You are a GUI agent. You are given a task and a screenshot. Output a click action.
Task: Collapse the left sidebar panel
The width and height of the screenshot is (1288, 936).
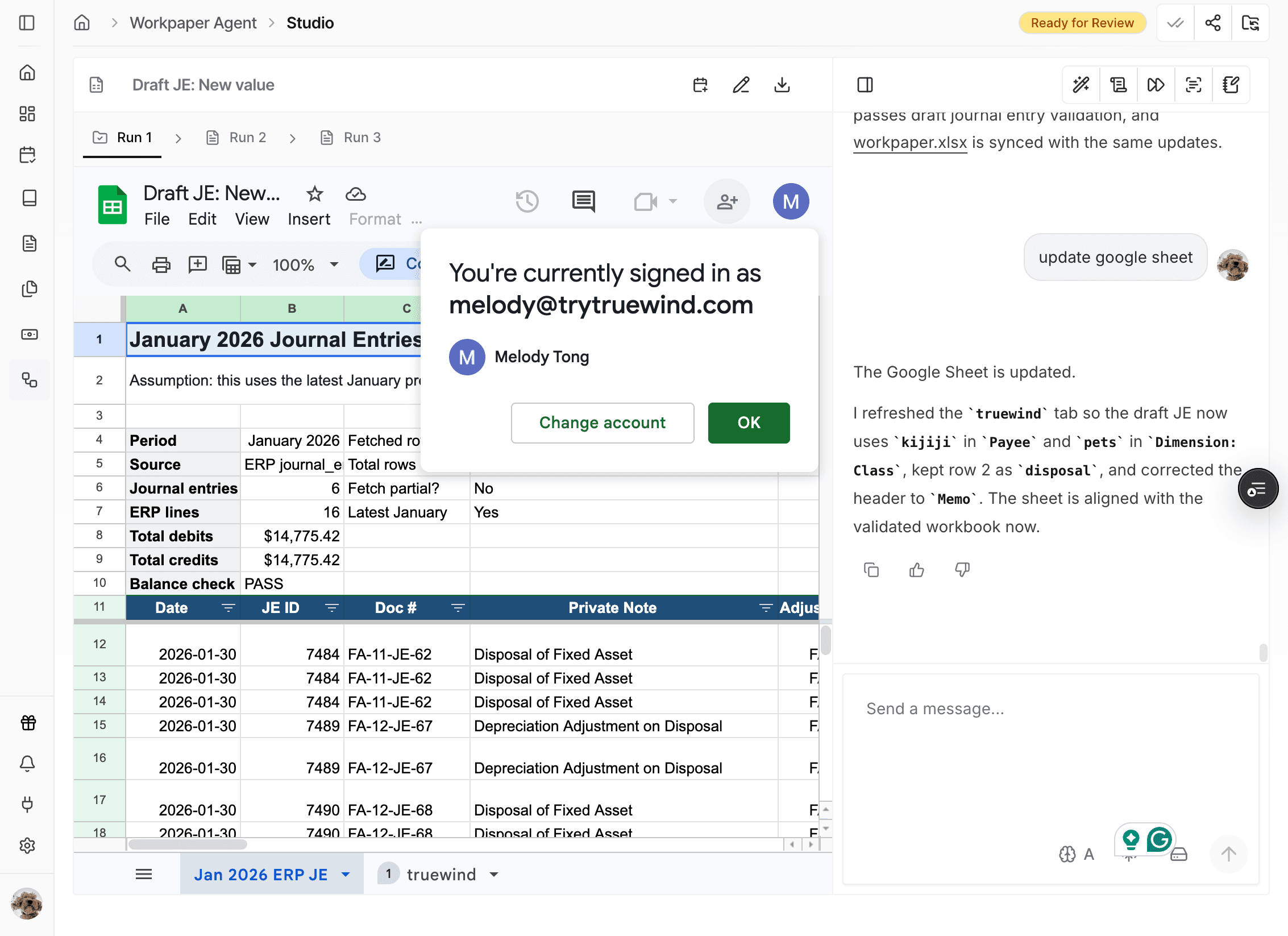pyautogui.click(x=28, y=23)
